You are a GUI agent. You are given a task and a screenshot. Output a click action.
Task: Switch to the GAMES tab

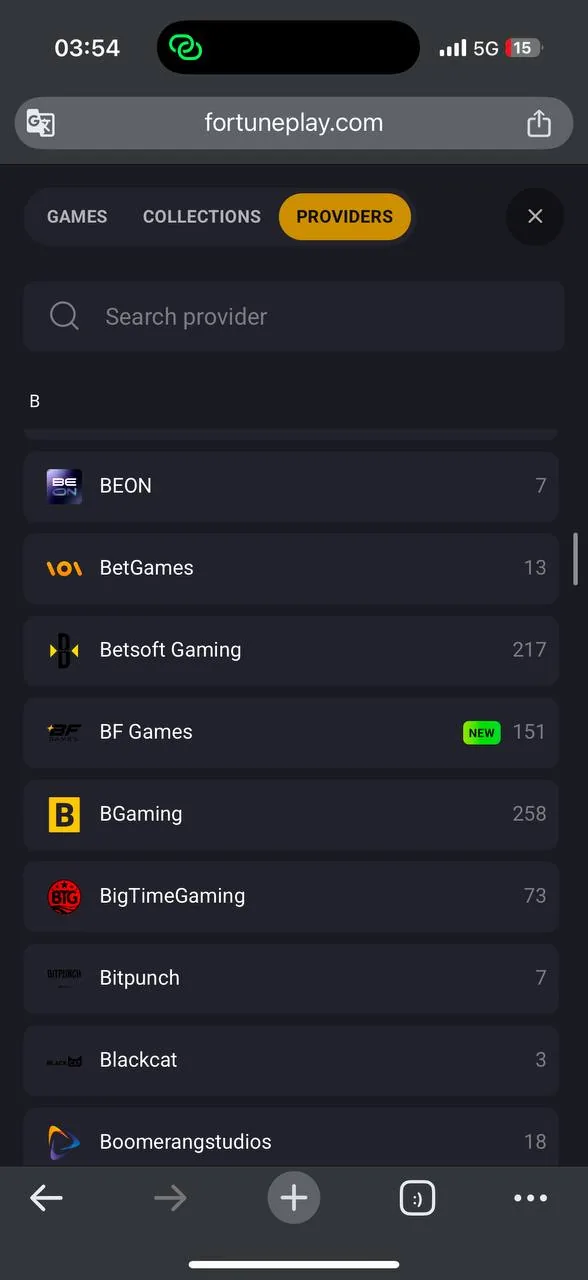pos(77,217)
